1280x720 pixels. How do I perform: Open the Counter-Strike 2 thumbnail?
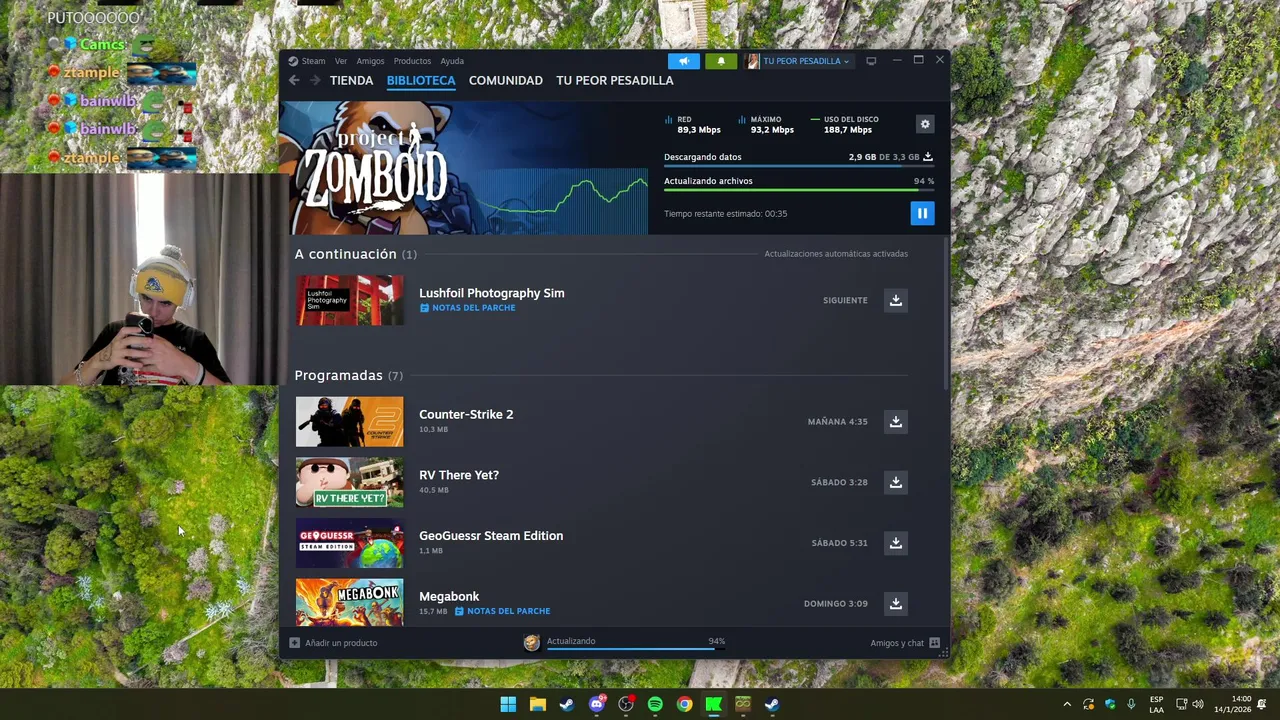tap(349, 421)
